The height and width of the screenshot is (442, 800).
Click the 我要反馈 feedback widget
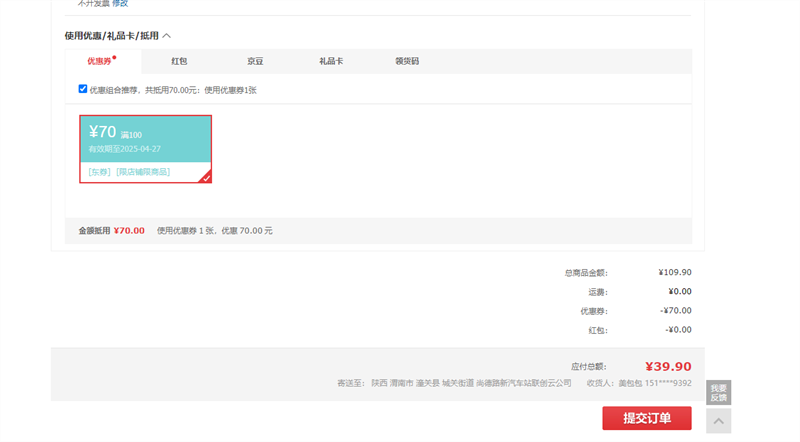[718, 392]
